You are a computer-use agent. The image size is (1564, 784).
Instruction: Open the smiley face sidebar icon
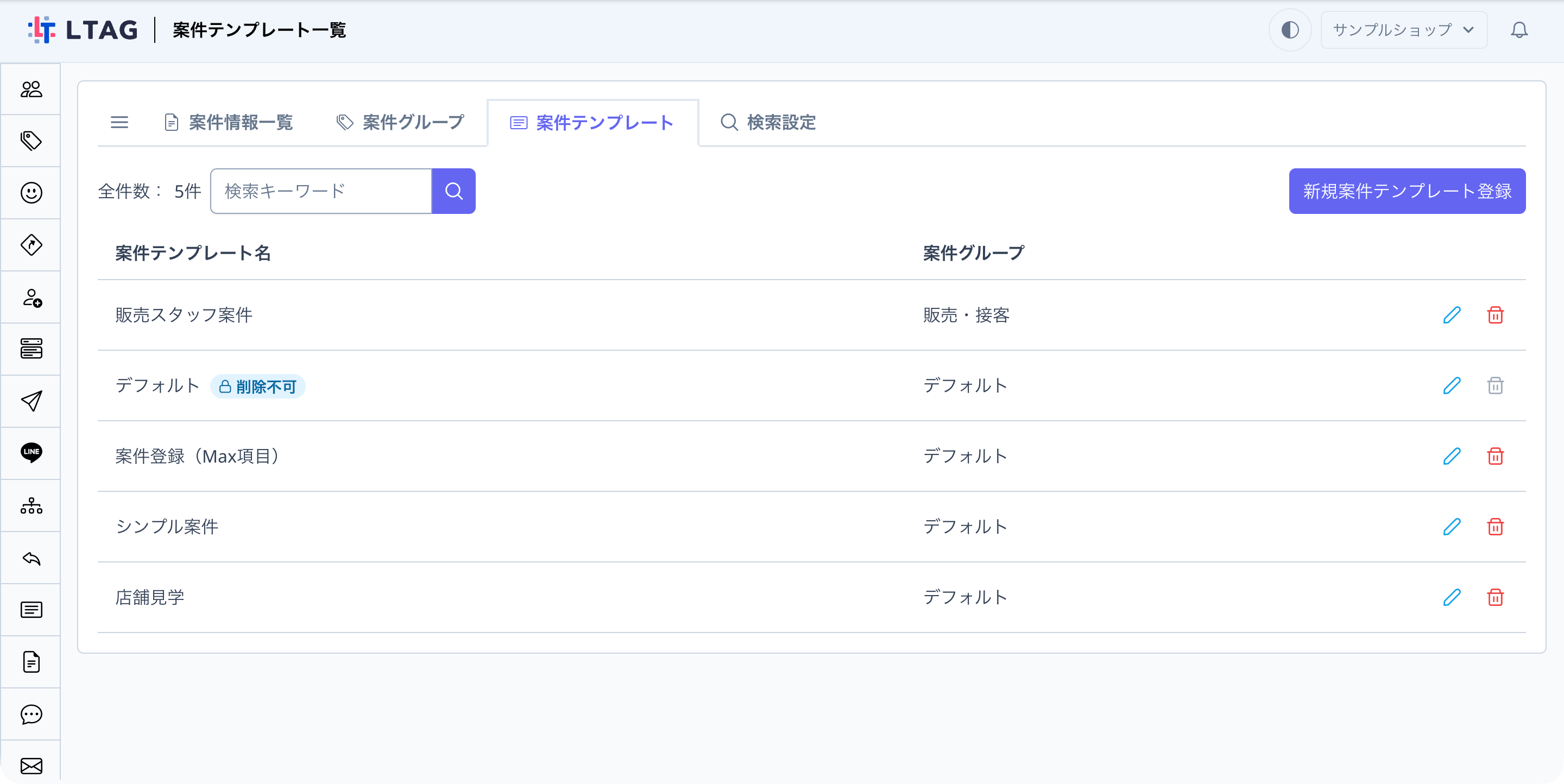[31, 193]
